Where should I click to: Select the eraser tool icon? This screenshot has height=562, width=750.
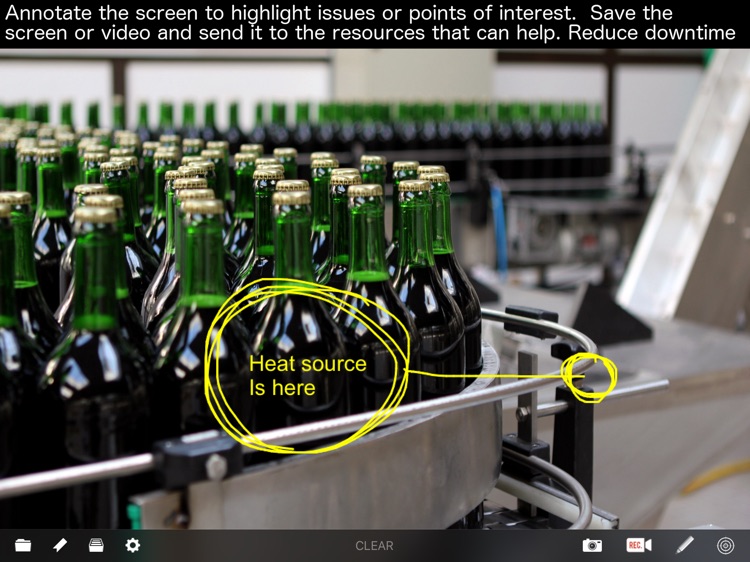[x=60, y=545]
